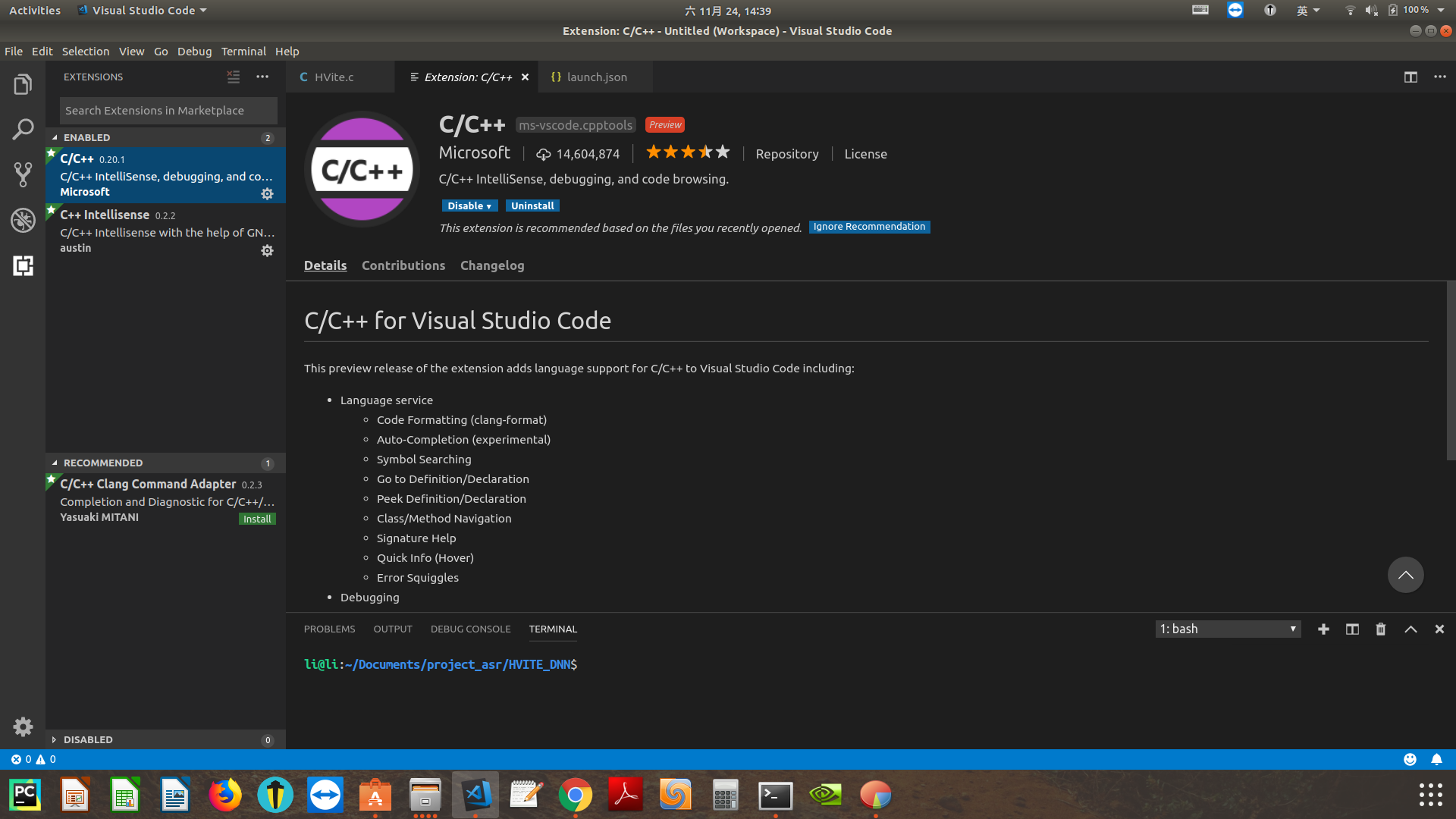Click the gear icon on C++ Intellisense extension
1456x819 pixels.
pyautogui.click(x=267, y=250)
